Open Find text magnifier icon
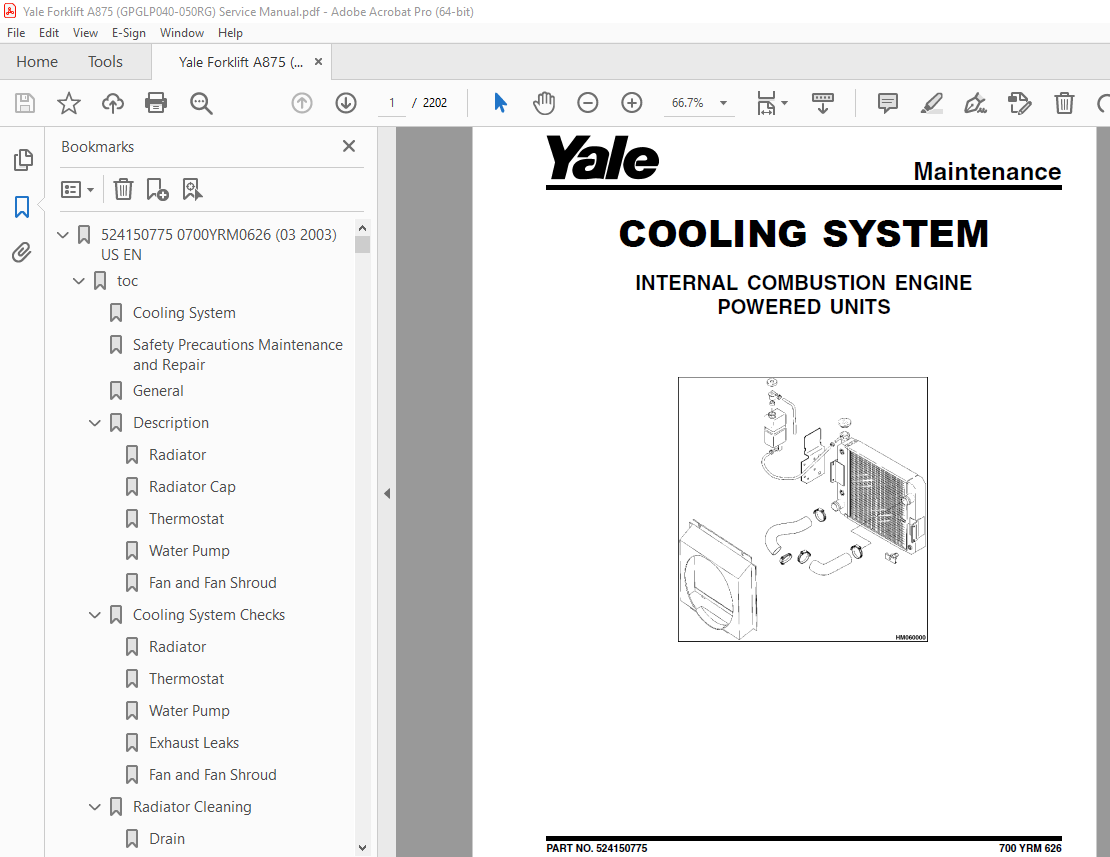Image resolution: width=1110 pixels, height=857 pixels. click(x=201, y=103)
